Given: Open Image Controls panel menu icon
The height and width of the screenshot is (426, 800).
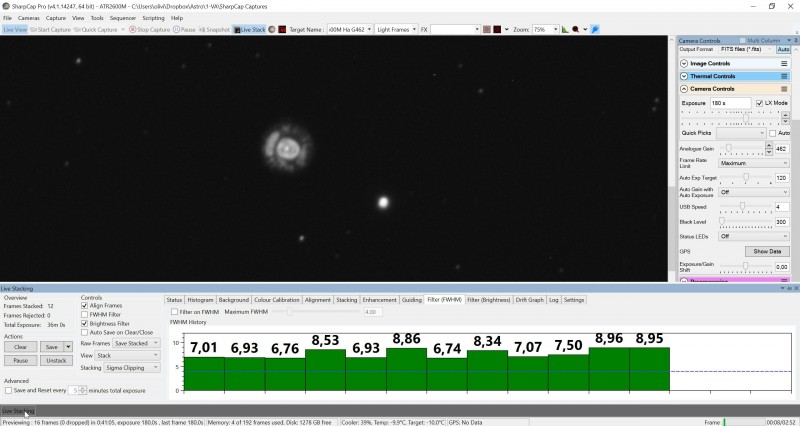Looking at the screenshot, I should [x=784, y=63].
